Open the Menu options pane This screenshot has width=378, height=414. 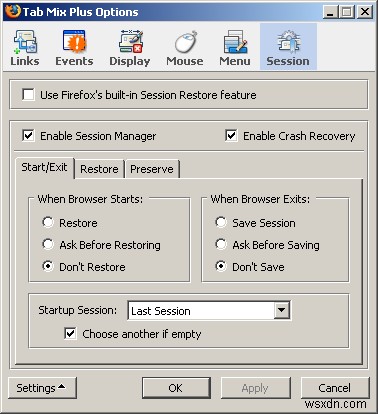(x=235, y=47)
